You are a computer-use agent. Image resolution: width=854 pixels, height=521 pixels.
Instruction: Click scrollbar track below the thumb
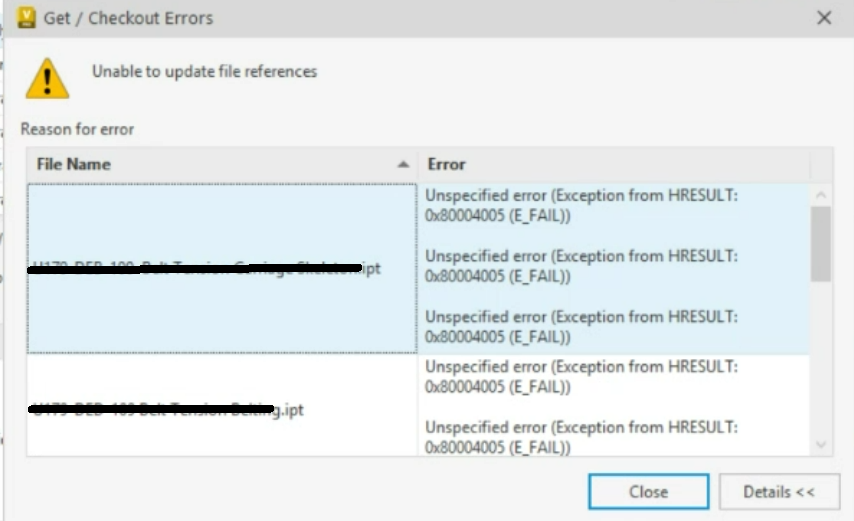point(821,358)
